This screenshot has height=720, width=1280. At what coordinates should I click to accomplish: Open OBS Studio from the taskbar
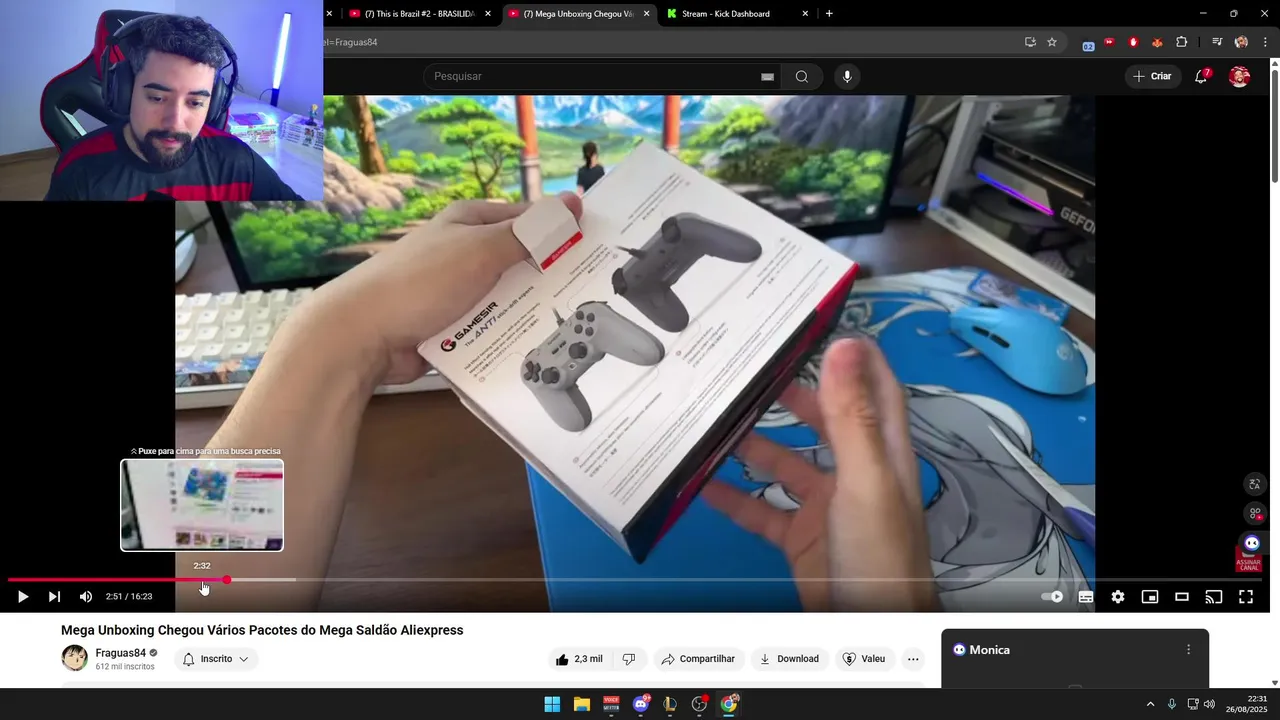click(x=700, y=704)
